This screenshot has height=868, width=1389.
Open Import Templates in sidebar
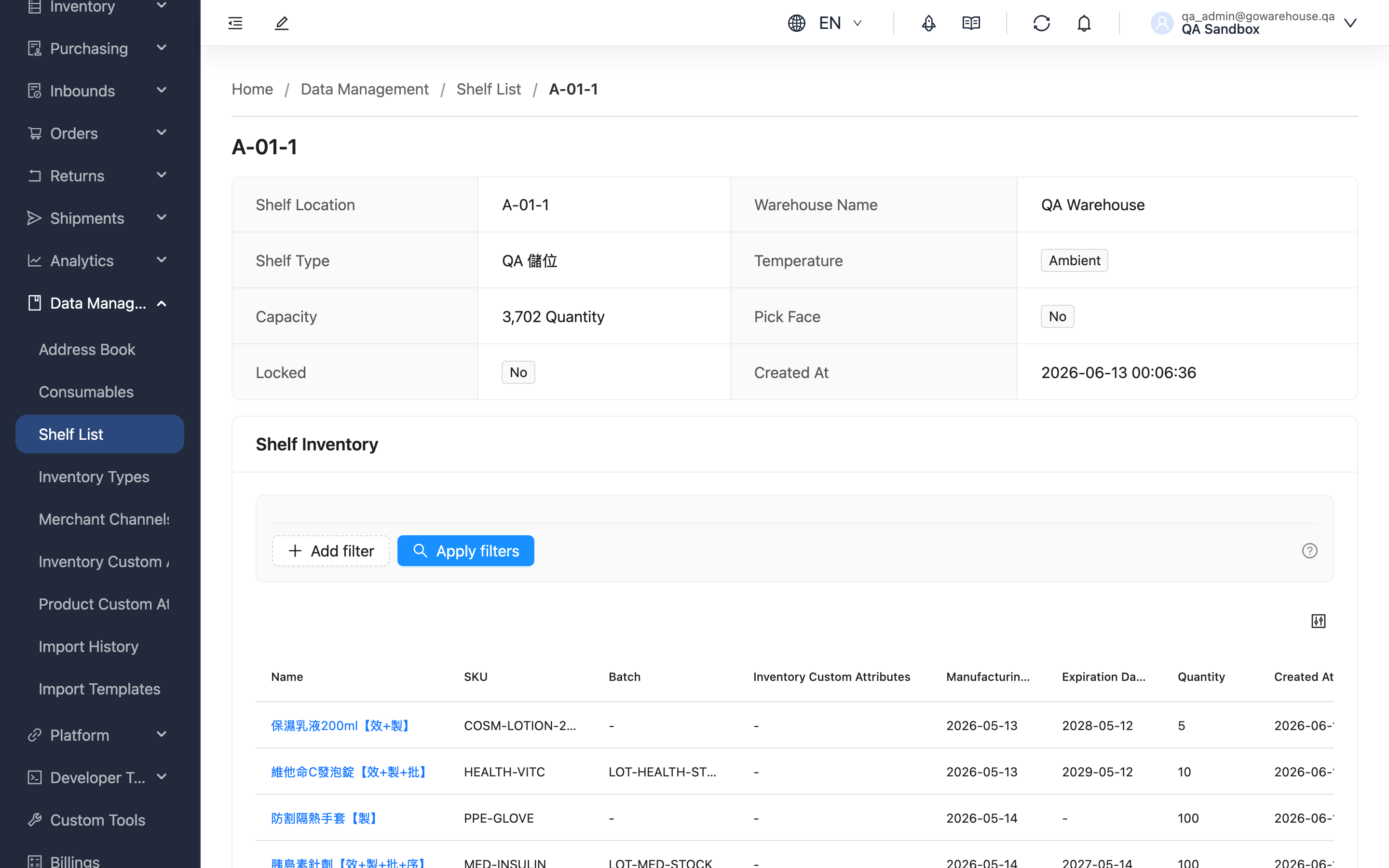coord(99,689)
